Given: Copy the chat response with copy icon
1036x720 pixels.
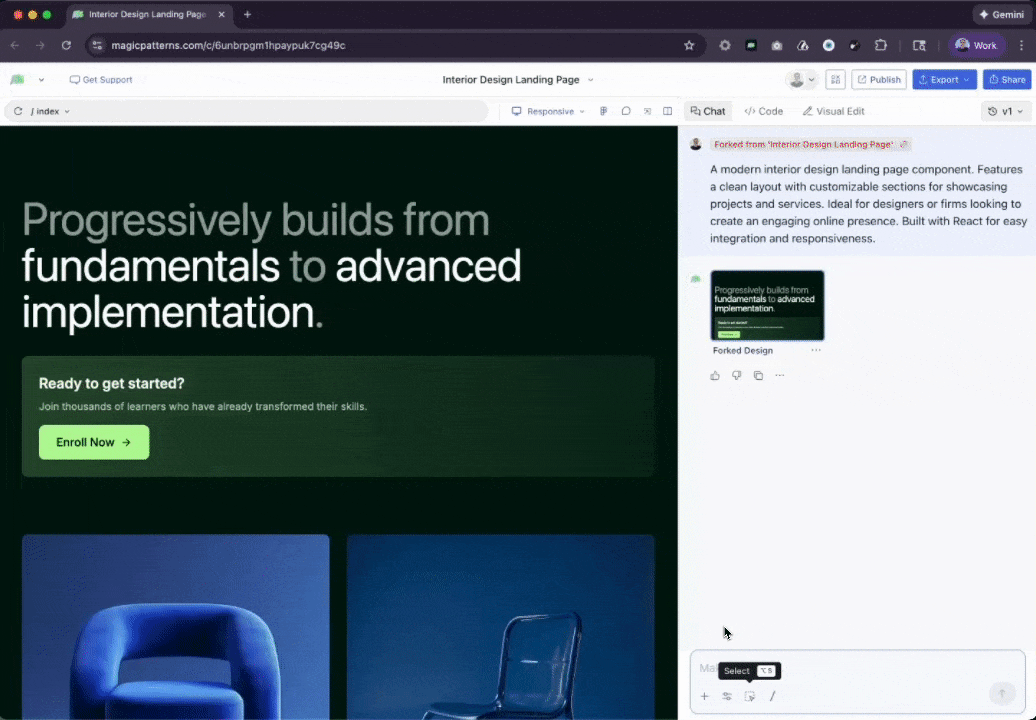Looking at the screenshot, I should click(x=758, y=376).
